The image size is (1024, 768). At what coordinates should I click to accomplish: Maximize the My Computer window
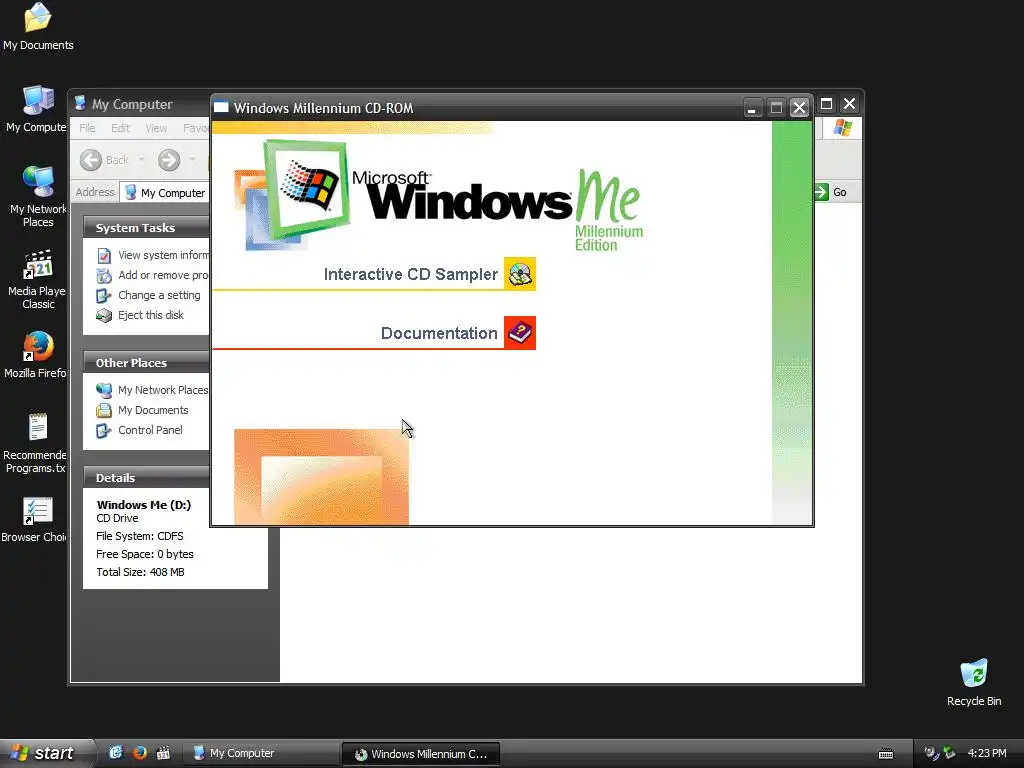coord(826,104)
